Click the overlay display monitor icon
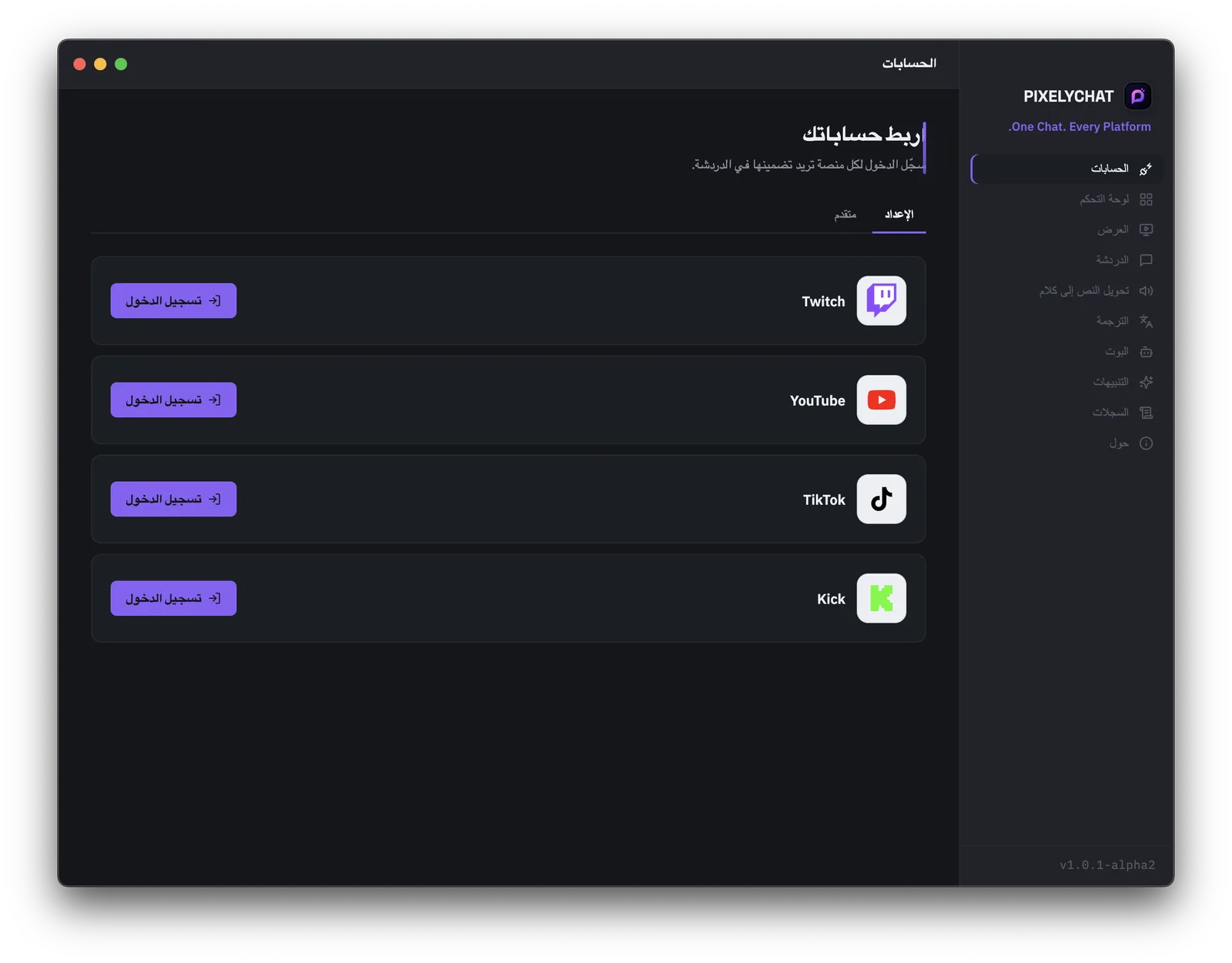1232x963 pixels. (x=1146, y=229)
